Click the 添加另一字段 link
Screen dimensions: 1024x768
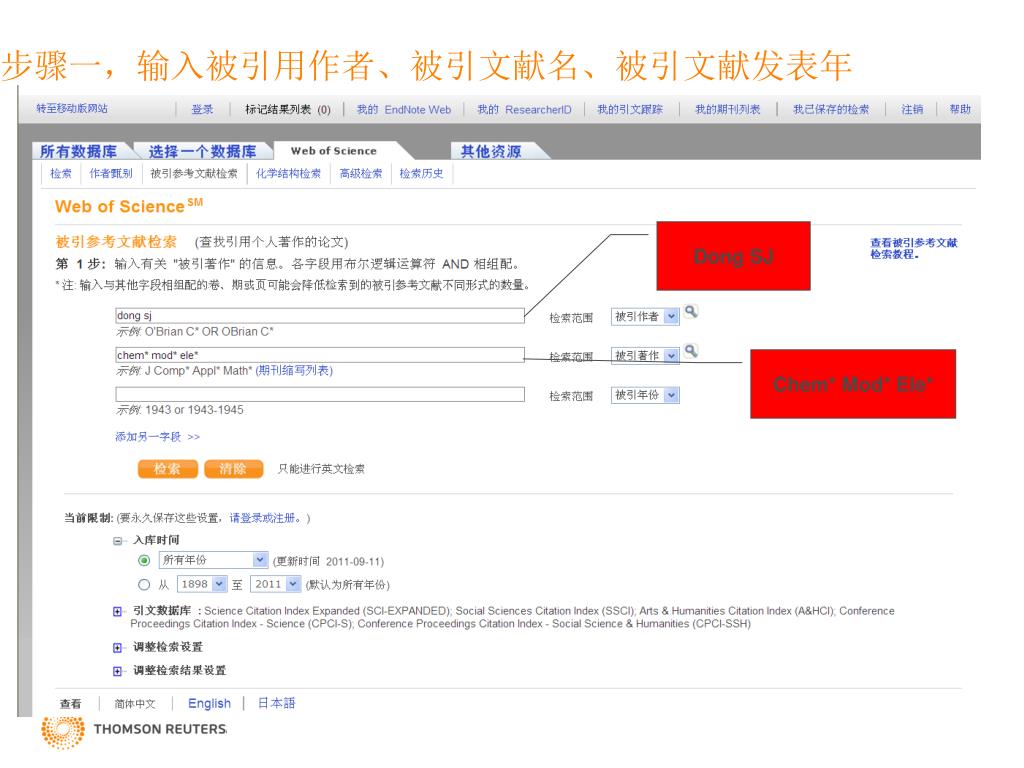[x=157, y=437]
